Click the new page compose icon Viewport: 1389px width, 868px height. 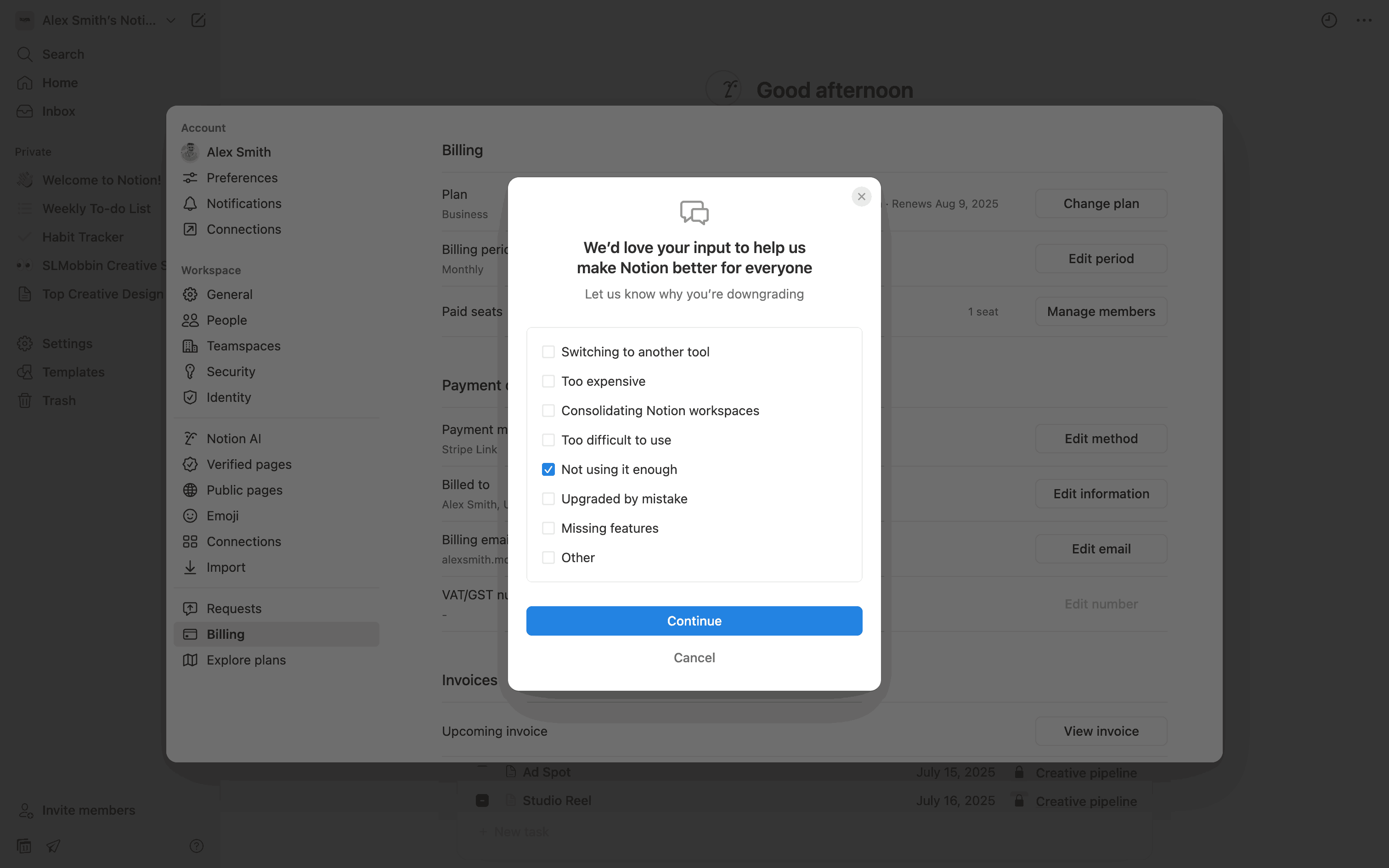[x=198, y=21]
